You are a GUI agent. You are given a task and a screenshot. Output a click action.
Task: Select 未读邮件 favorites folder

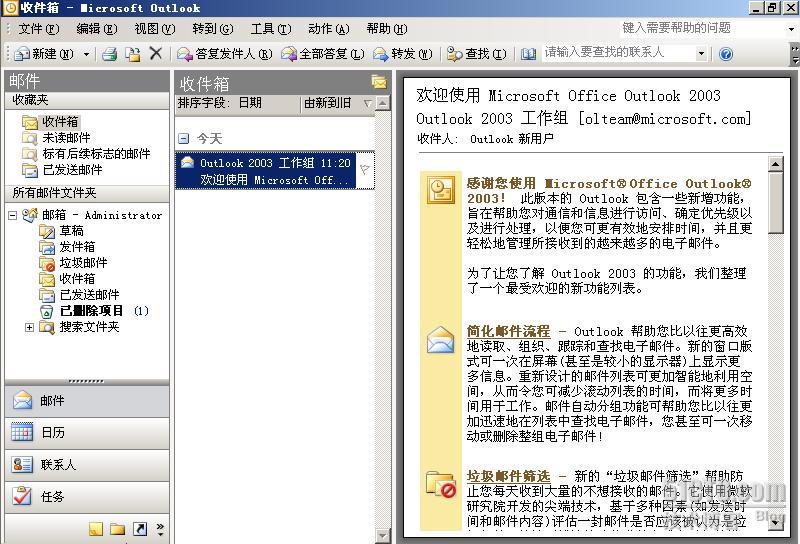pyautogui.click(x=56, y=138)
